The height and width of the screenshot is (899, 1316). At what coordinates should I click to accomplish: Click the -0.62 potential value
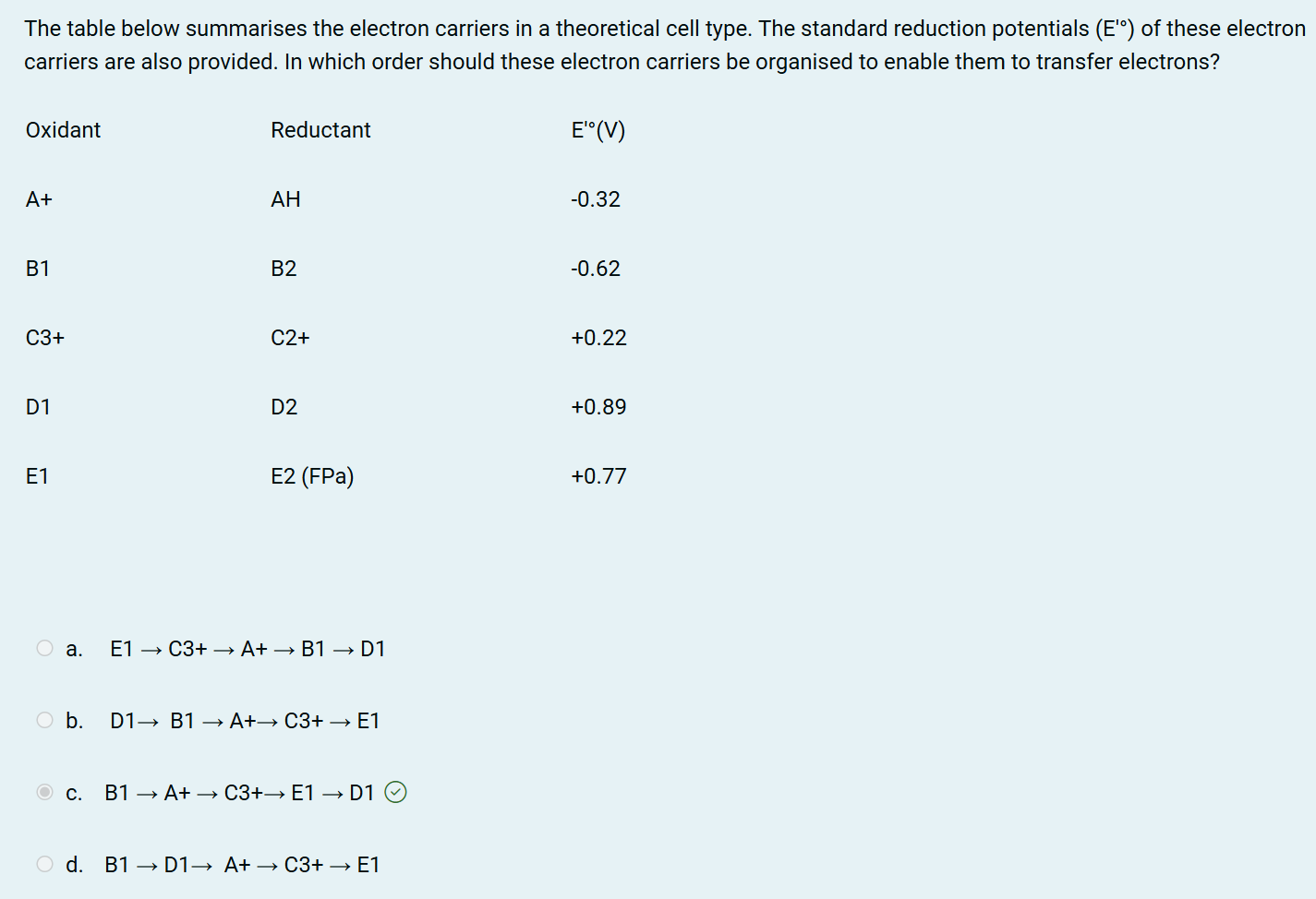click(x=596, y=269)
